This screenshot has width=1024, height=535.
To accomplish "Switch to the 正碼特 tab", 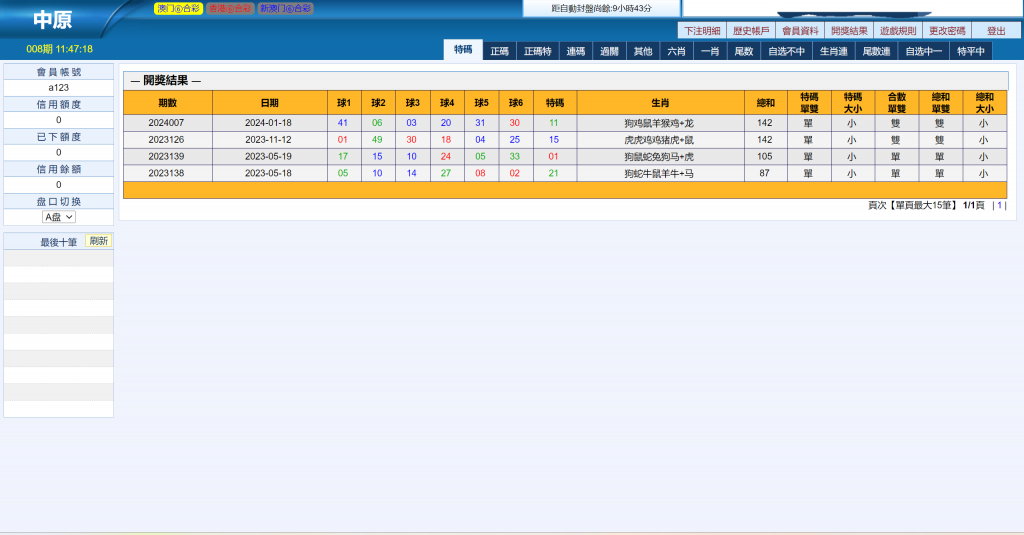I will (x=537, y=51).
